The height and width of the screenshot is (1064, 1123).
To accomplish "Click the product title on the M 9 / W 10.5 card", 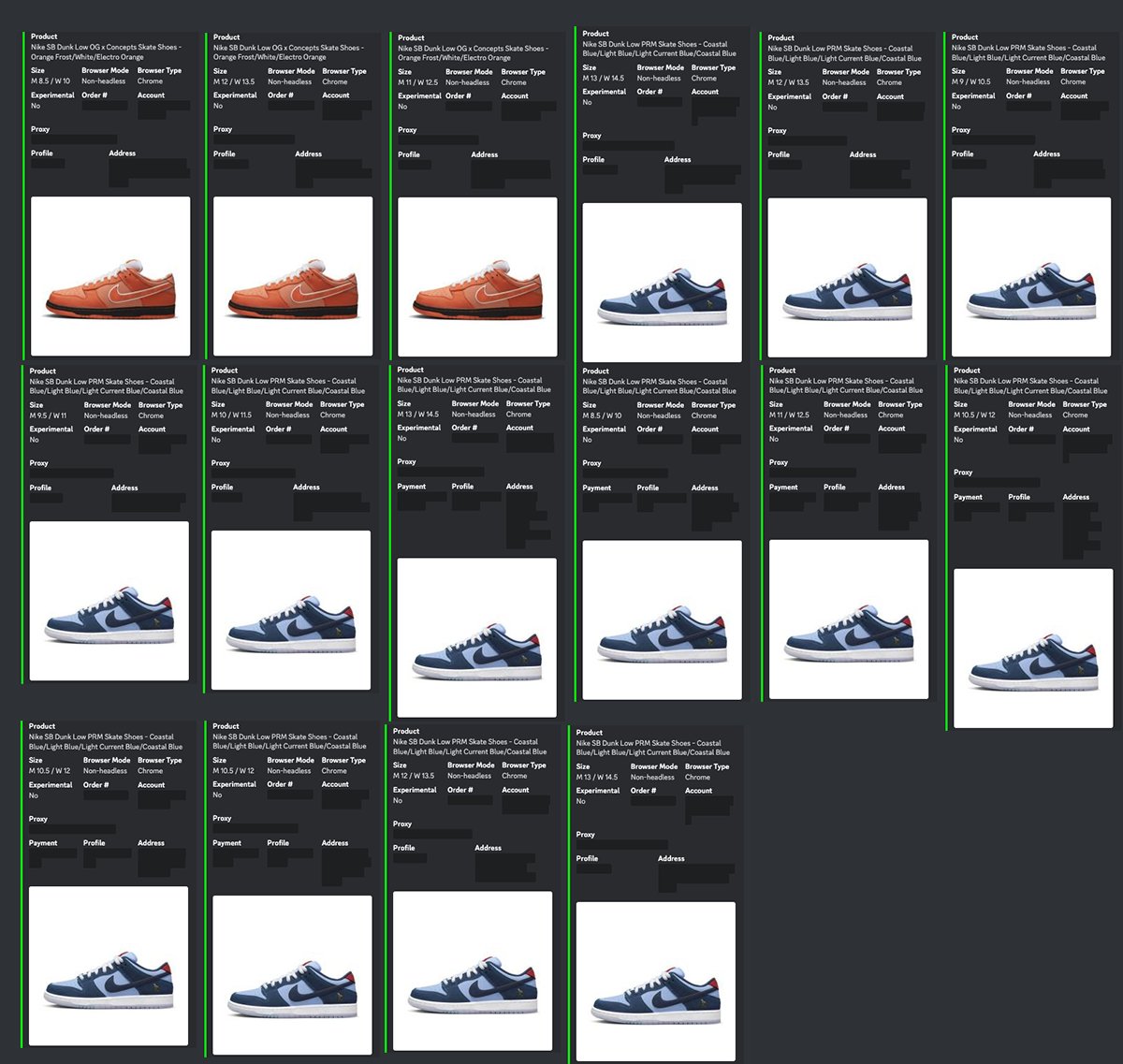I will coord(1028,52).
